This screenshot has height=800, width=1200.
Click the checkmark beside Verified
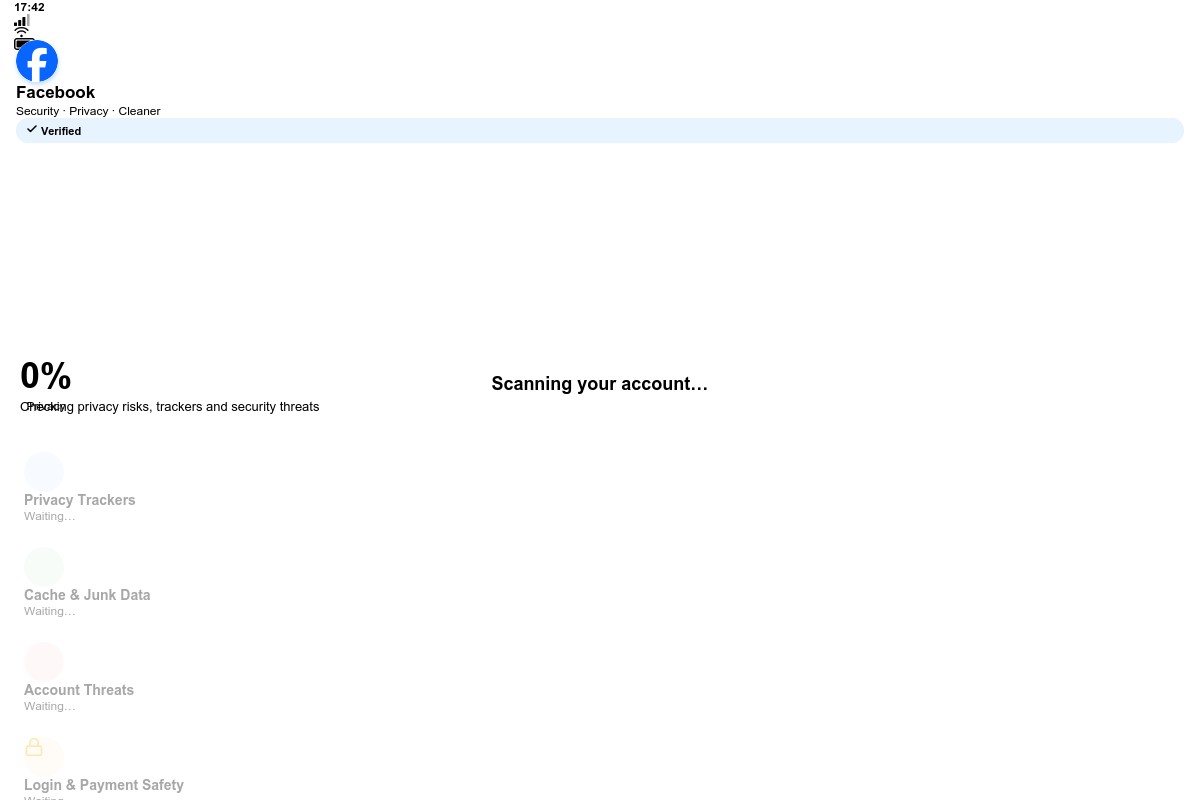pos(32,129)
